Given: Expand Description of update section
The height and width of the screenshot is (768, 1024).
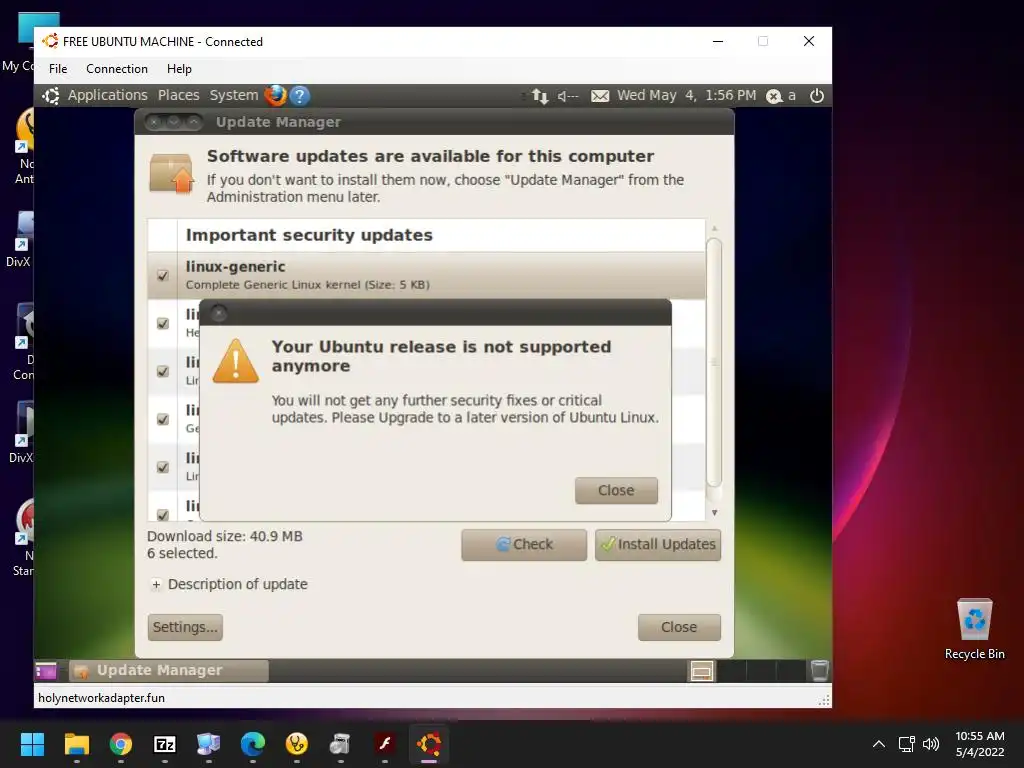Looking at the screenshot, I should [x=155, y=584].
